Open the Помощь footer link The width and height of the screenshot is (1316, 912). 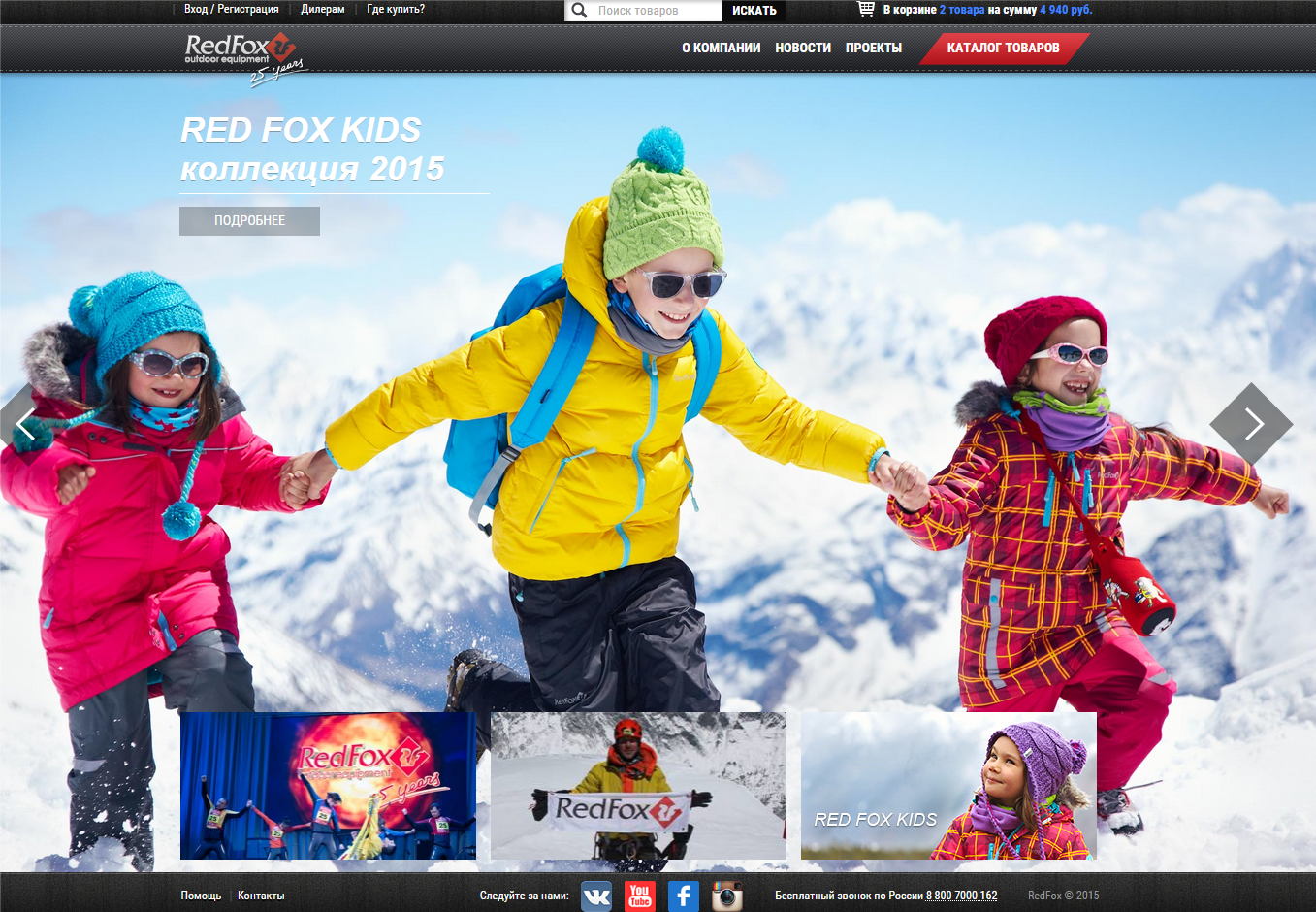[x=201, y=896]
